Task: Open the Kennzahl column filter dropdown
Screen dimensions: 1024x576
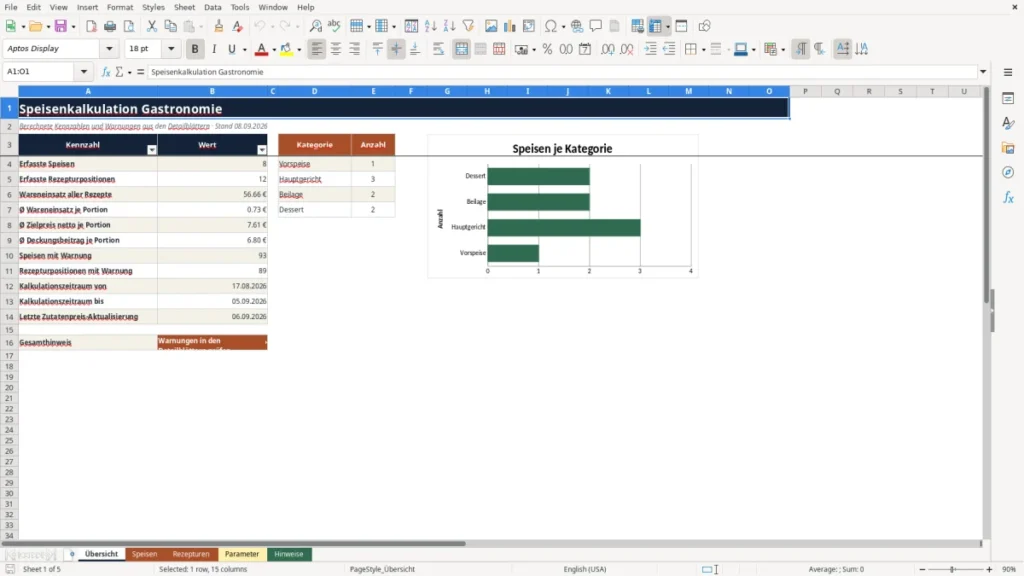Action: click(x=152, y=150)
